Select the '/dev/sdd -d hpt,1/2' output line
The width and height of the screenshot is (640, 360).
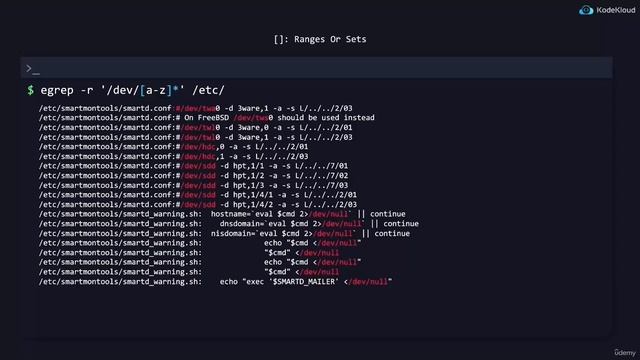(193, 176)
